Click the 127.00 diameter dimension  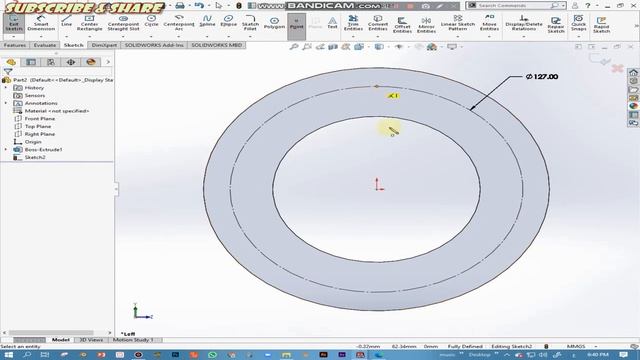(x=542, y=77)
